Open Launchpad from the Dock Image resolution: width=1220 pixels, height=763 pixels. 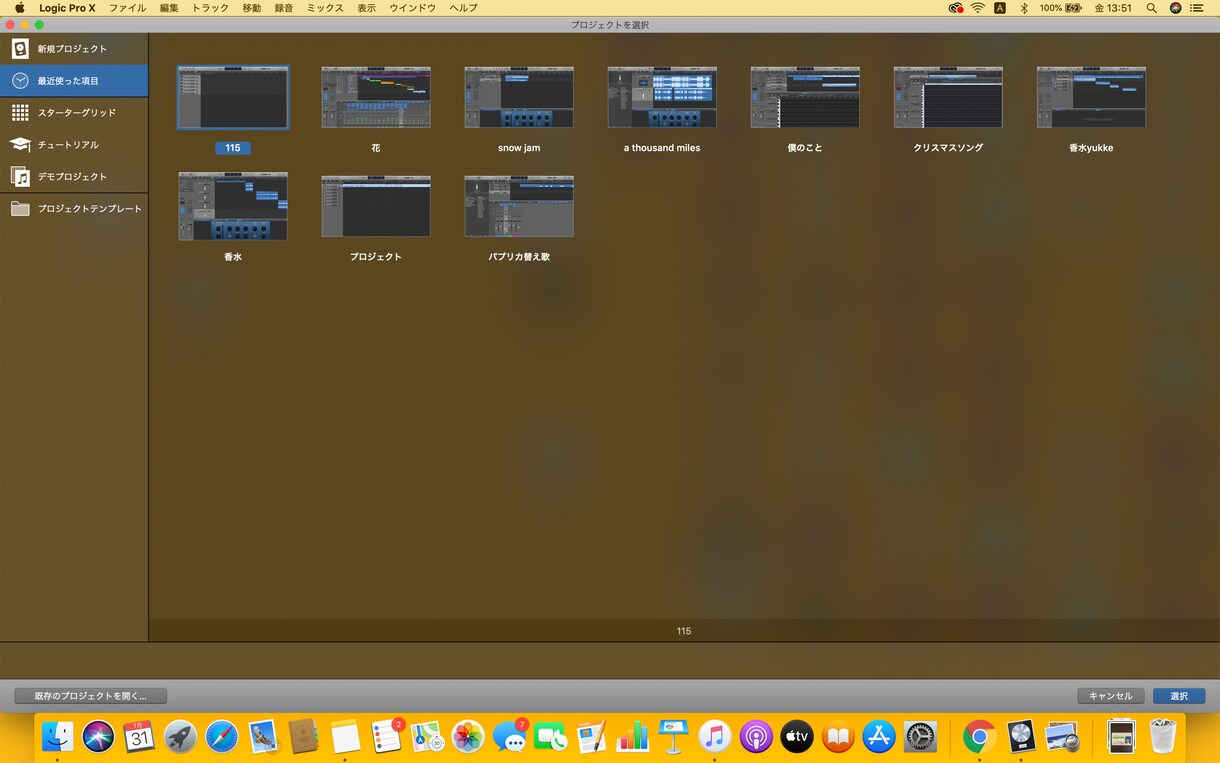(180, 737)
